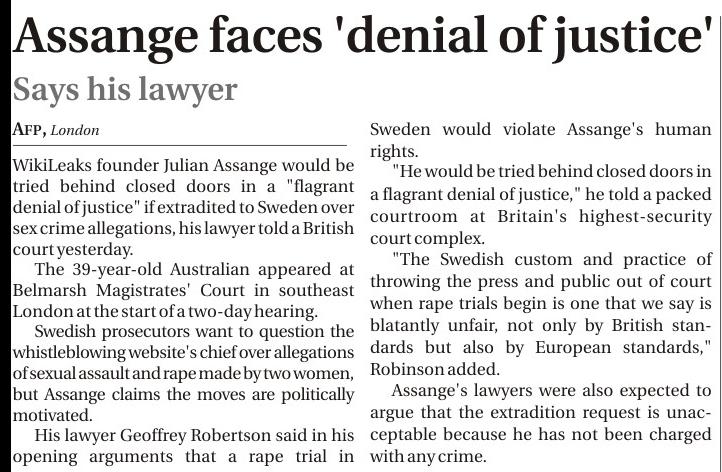The image size is (722, 472).
Task: Click the paragraph starting "The 39-year-old Australian"
Action: (x=183, y=290)
